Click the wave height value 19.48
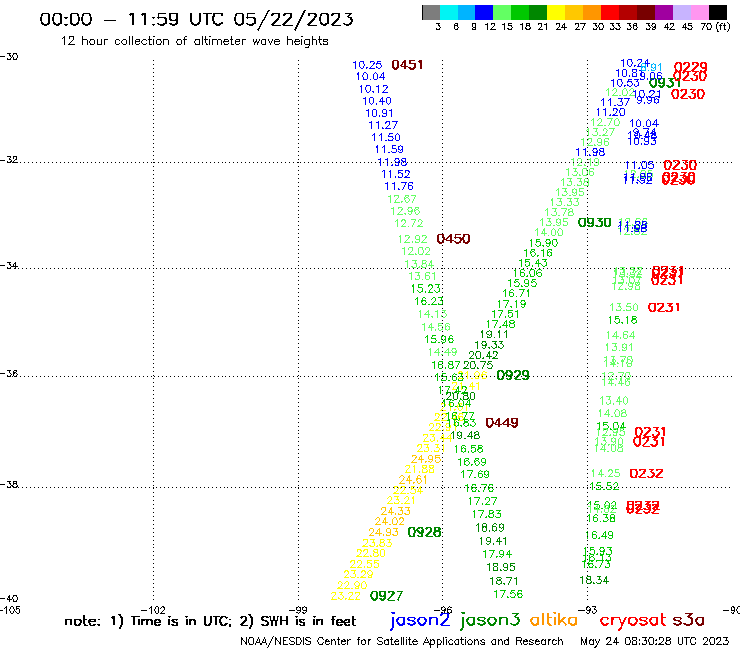This screenshot has width=740, height=650. (x=465, y=436)
